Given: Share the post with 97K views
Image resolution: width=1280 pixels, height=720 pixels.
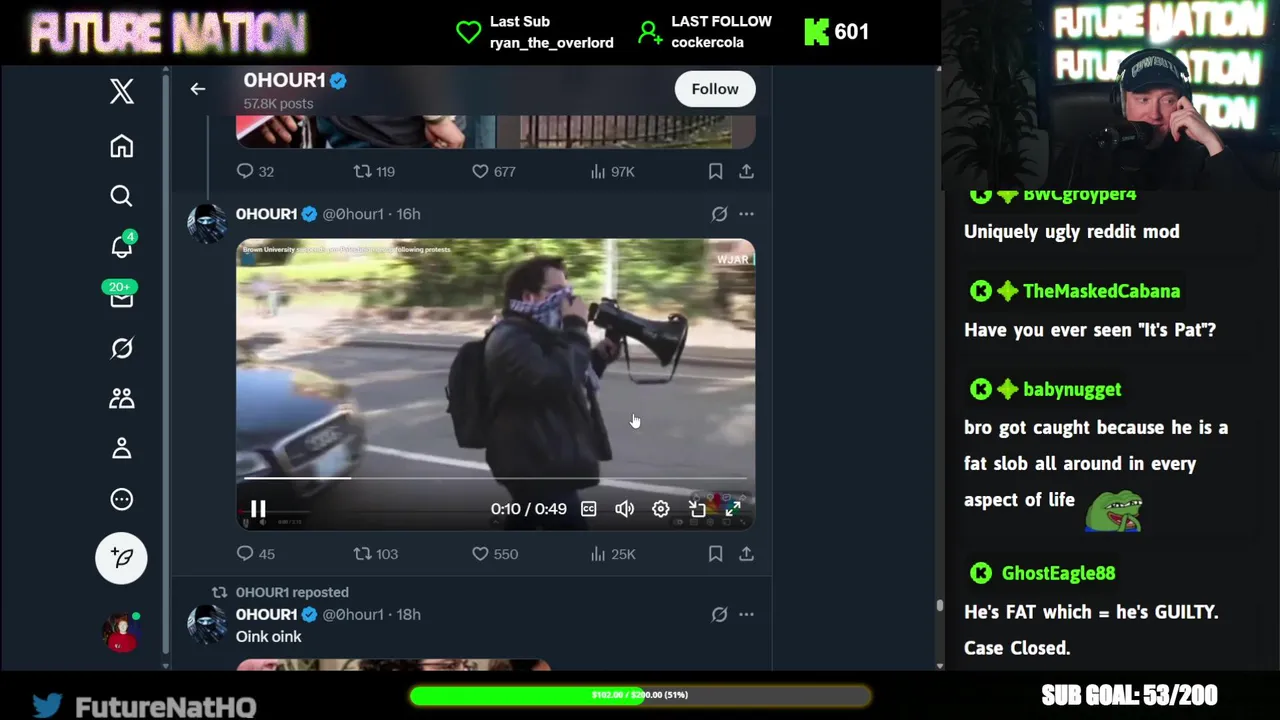Looking at the screenshot, I should pos(746,171).
